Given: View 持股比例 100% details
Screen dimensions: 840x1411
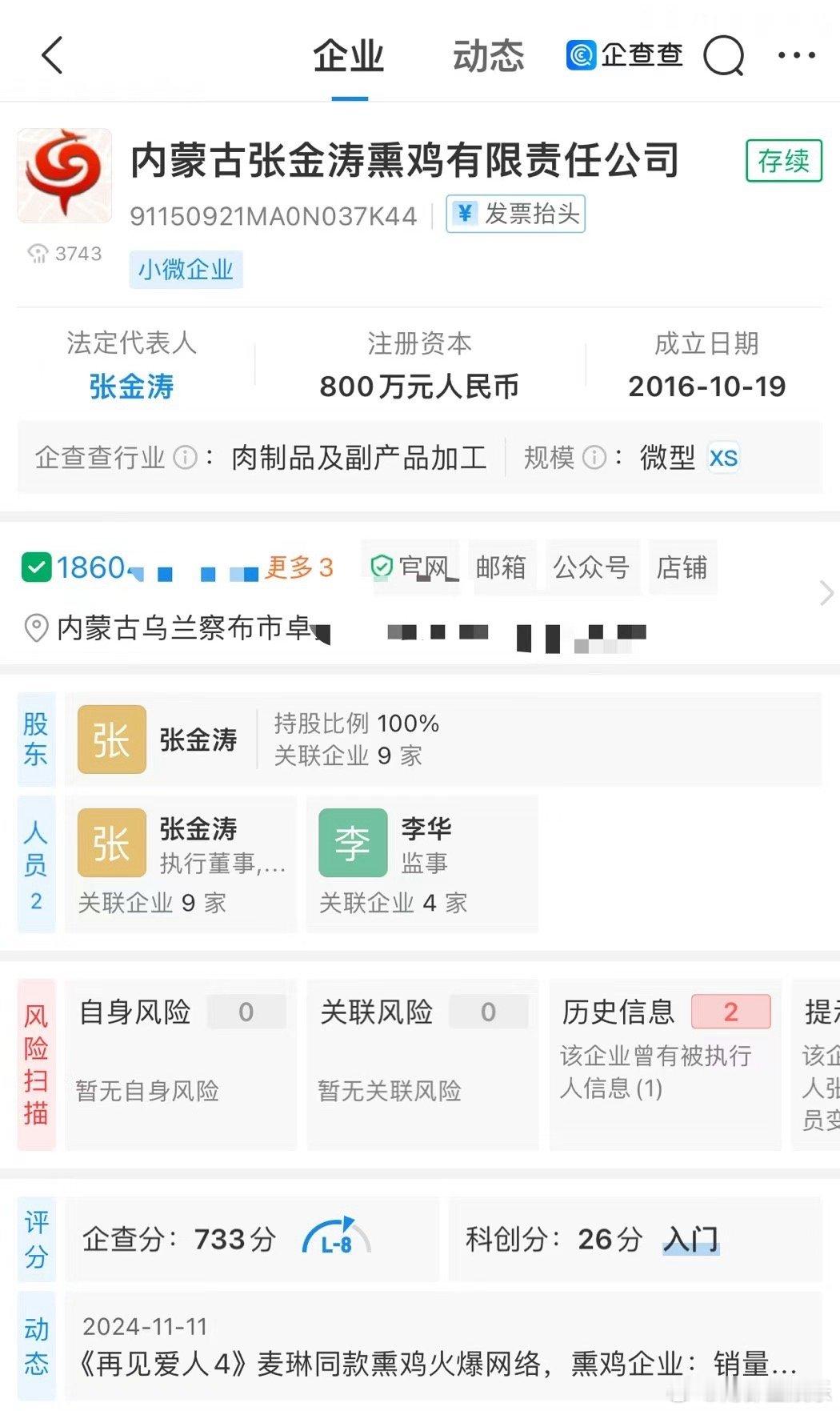Looking at the screenshot, I should pos(357,724).
